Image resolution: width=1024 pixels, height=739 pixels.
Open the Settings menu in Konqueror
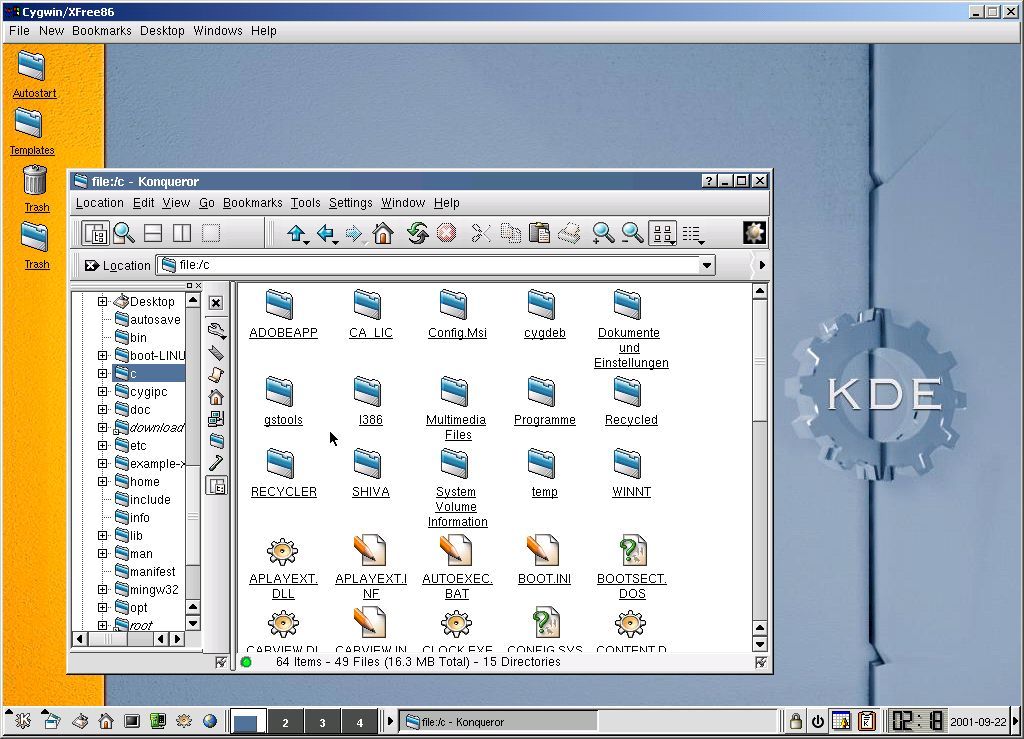pyautogui.click(x=350, y=203)
